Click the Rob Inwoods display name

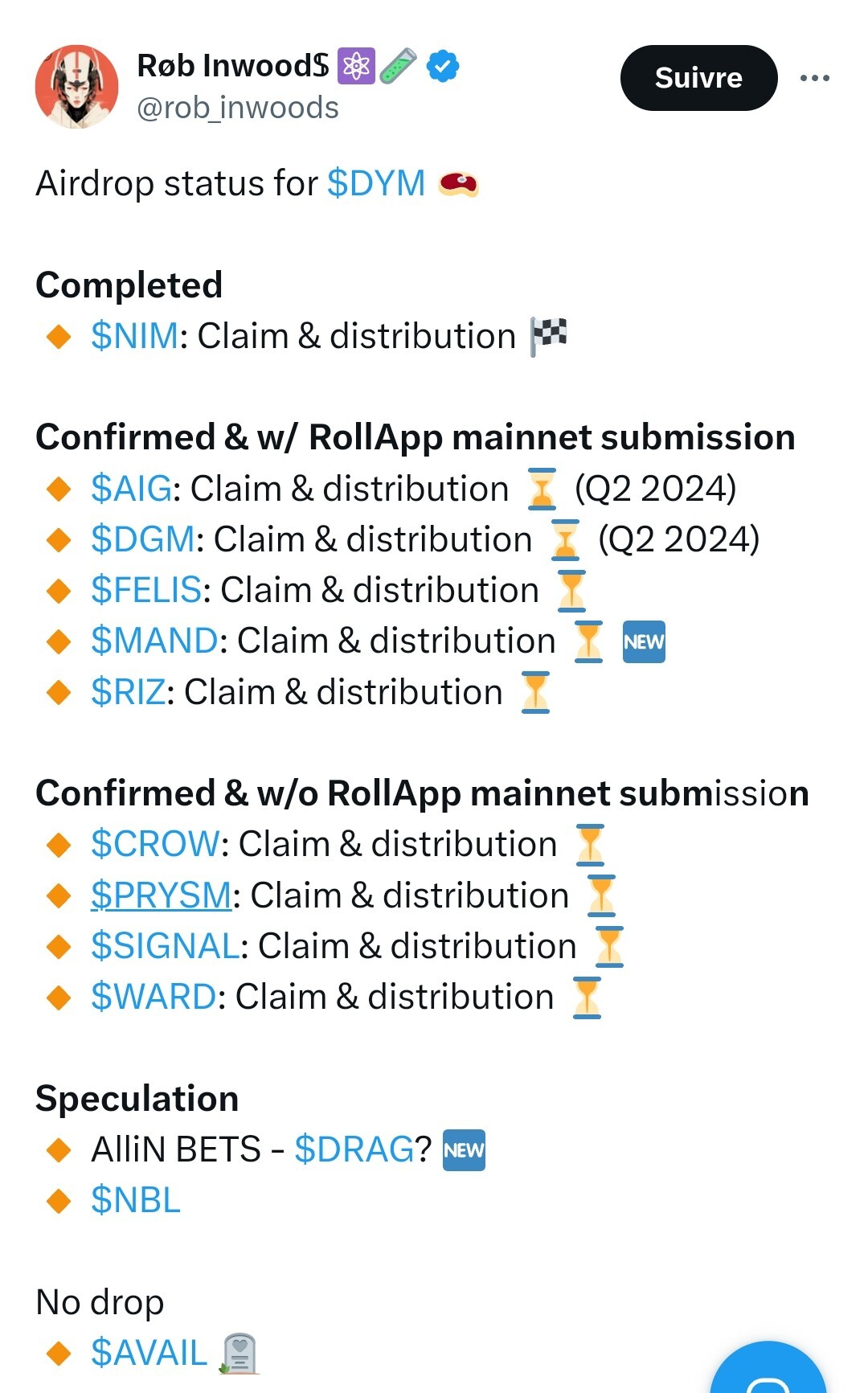[233, 66]
